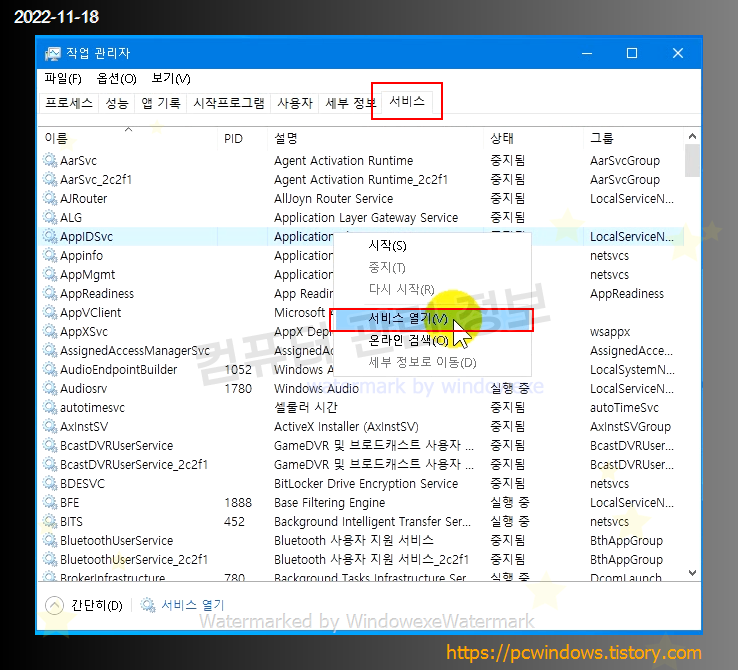738x670 pixels.
Task: Click the gear icon beside AJRouter
Action: [x=50, y=198]
